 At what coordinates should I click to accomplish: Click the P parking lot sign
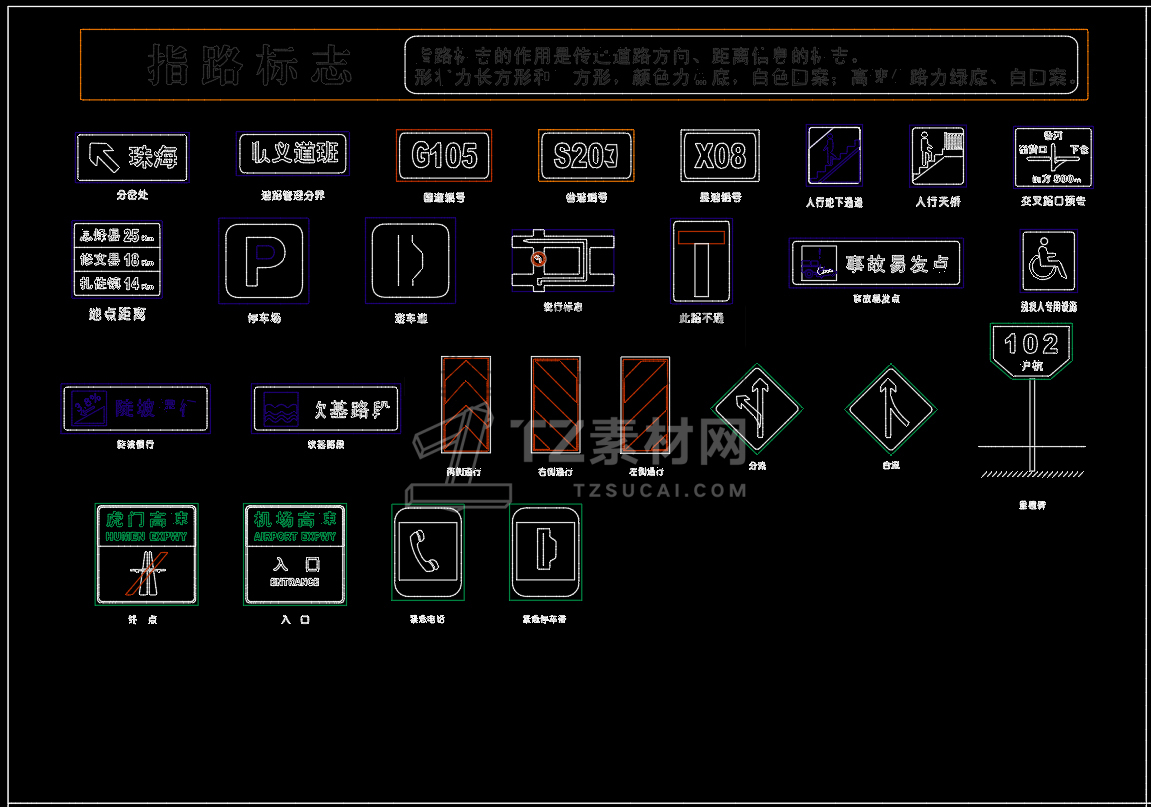(x=264, y=261)
